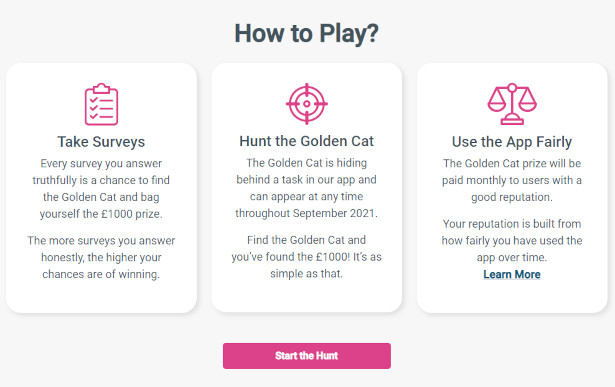Click the How to Play? heading

[x=307, y=34]
